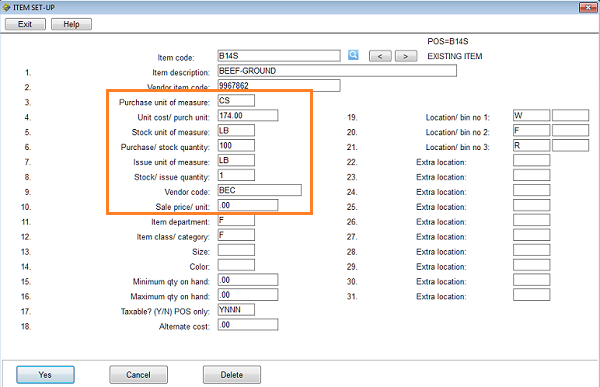Click Location/bin no 3 field containing R
Image resolution: width=600 pixels, height=387 pixels.
click(532, 145)
